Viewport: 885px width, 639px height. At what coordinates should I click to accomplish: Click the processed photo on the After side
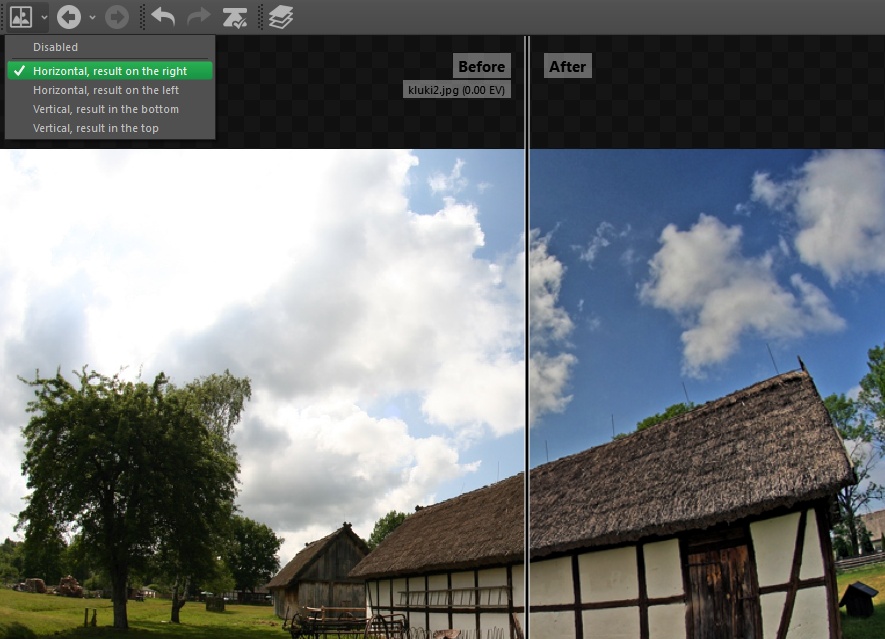pyautogui.click(x=707, y=394)
